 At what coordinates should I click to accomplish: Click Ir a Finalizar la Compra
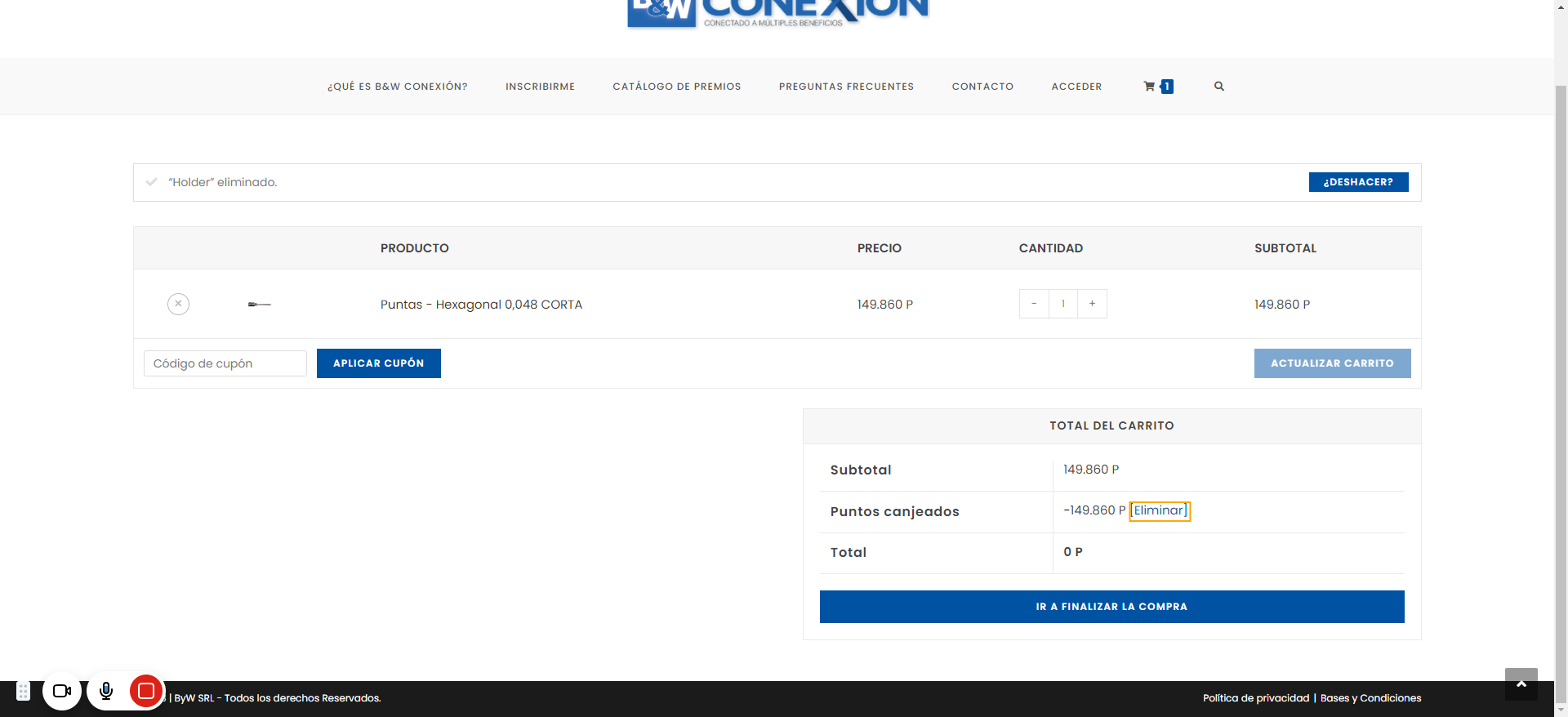1111,607
